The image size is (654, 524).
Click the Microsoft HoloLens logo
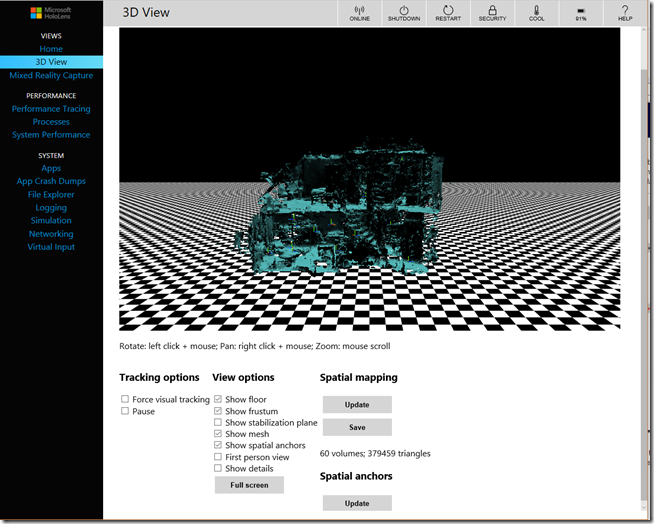(51, 13)
